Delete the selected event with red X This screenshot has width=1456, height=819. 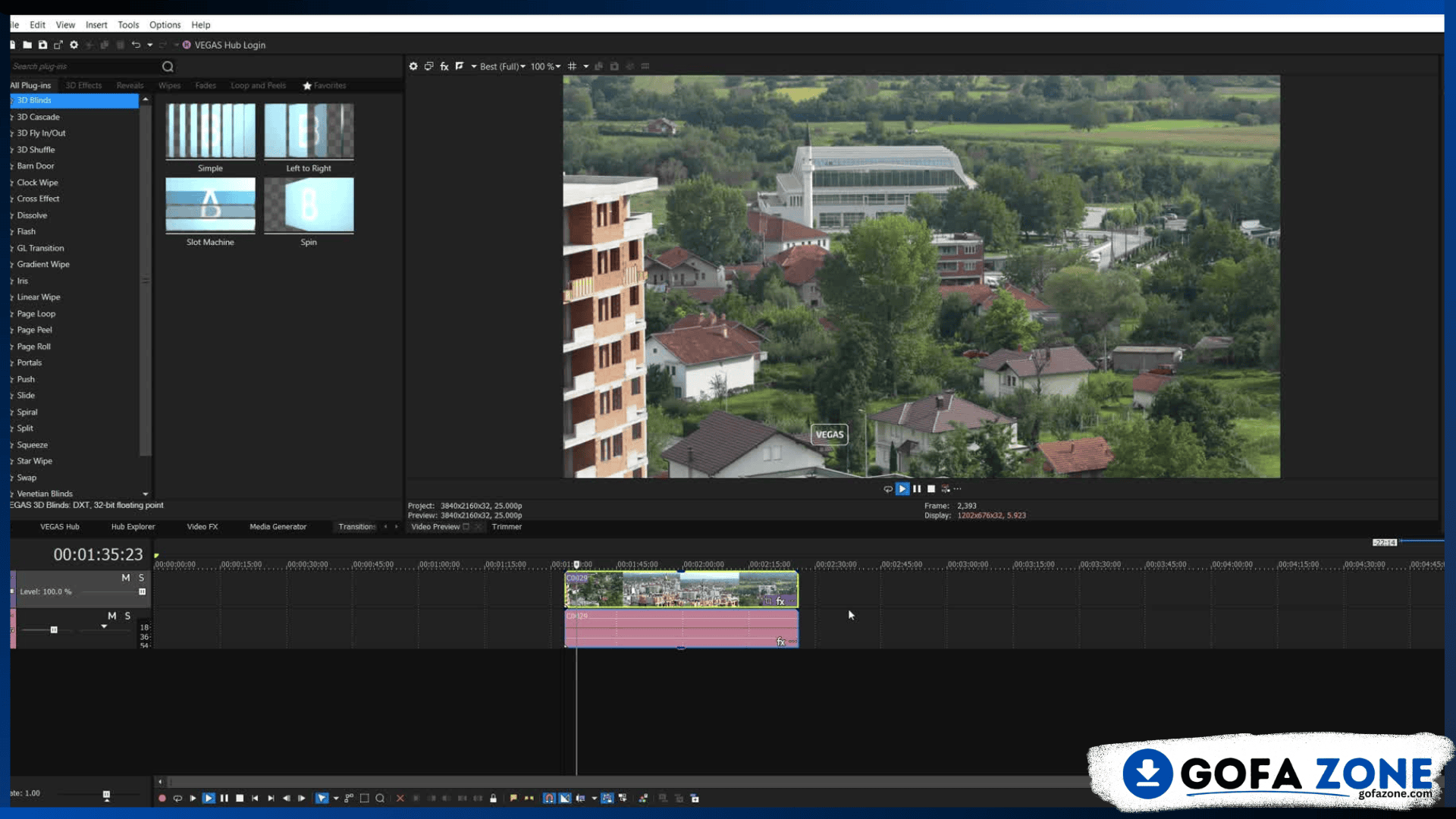tap(400, 799)
